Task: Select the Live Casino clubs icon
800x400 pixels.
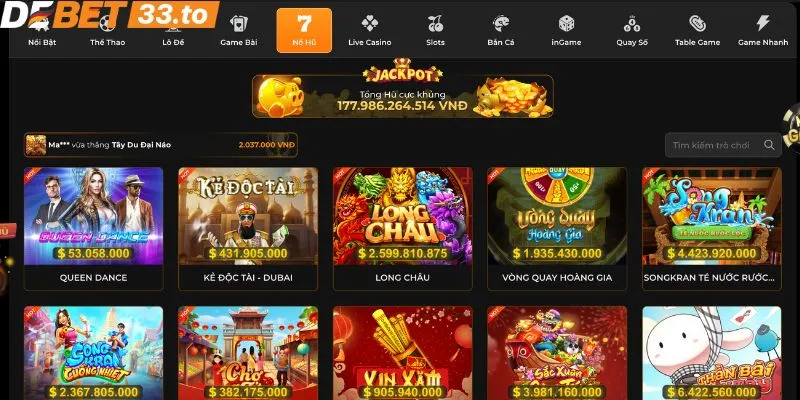Action: [x=369, y=23]
